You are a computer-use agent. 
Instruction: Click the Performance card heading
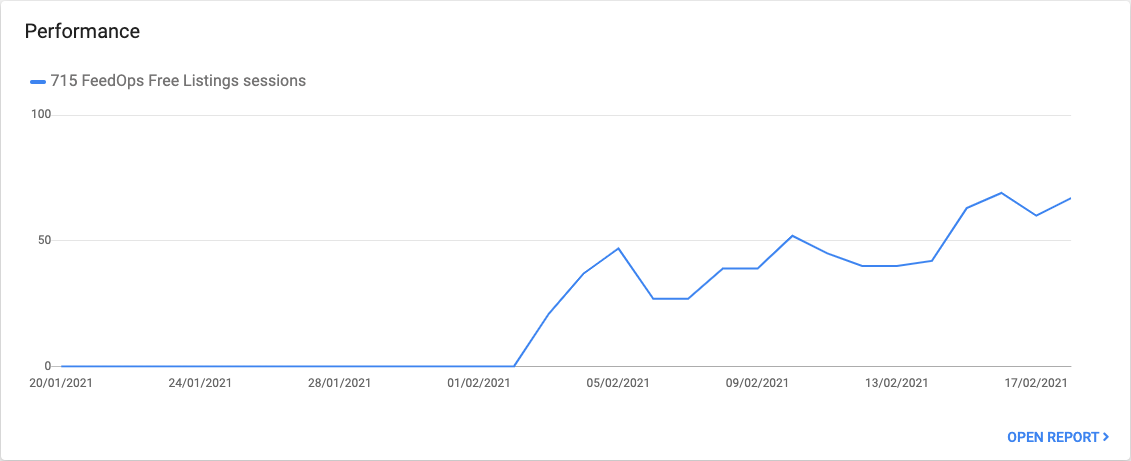coord(82,31)
